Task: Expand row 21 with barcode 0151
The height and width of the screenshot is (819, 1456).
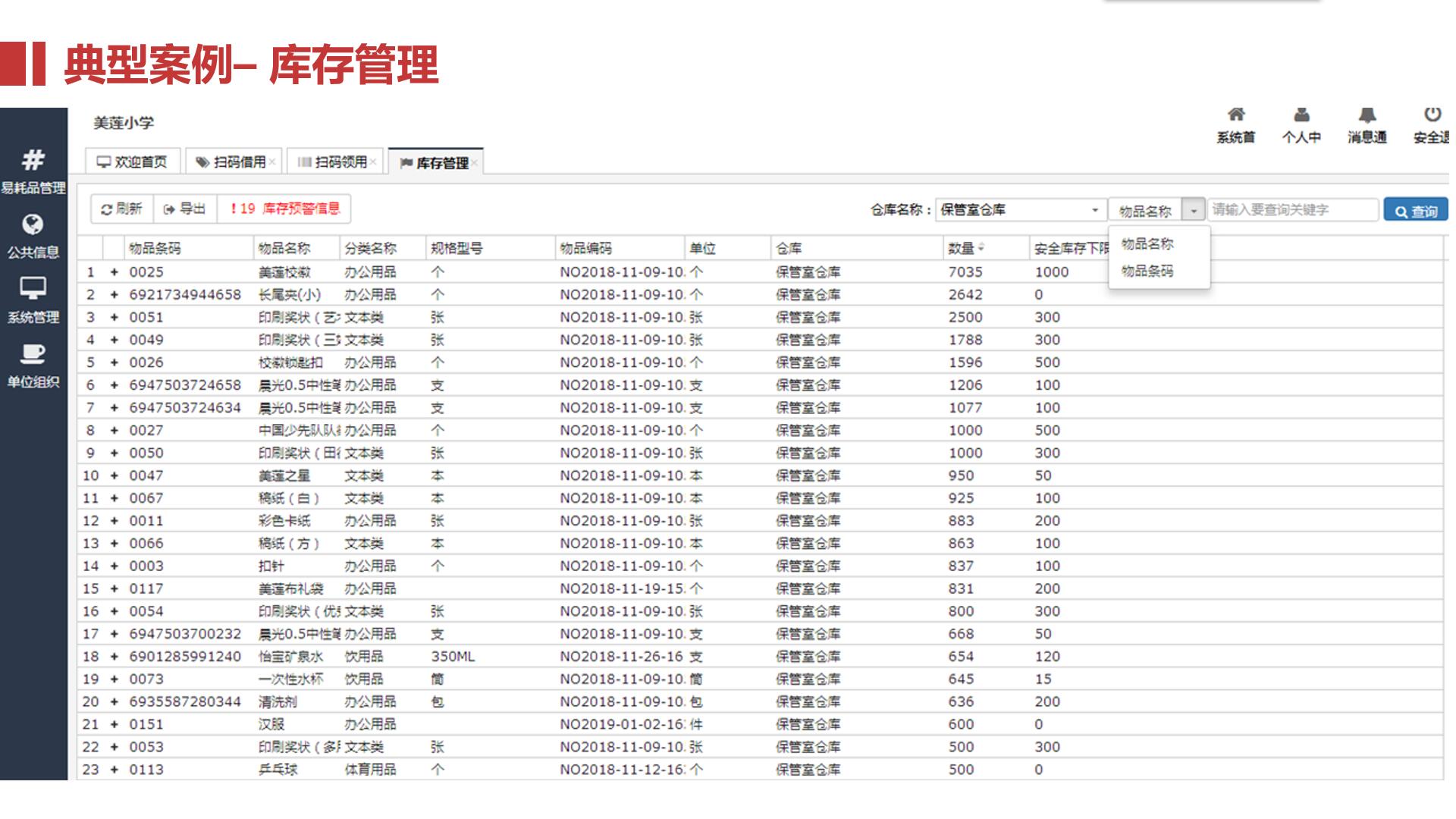Action: tap(115, 724)
